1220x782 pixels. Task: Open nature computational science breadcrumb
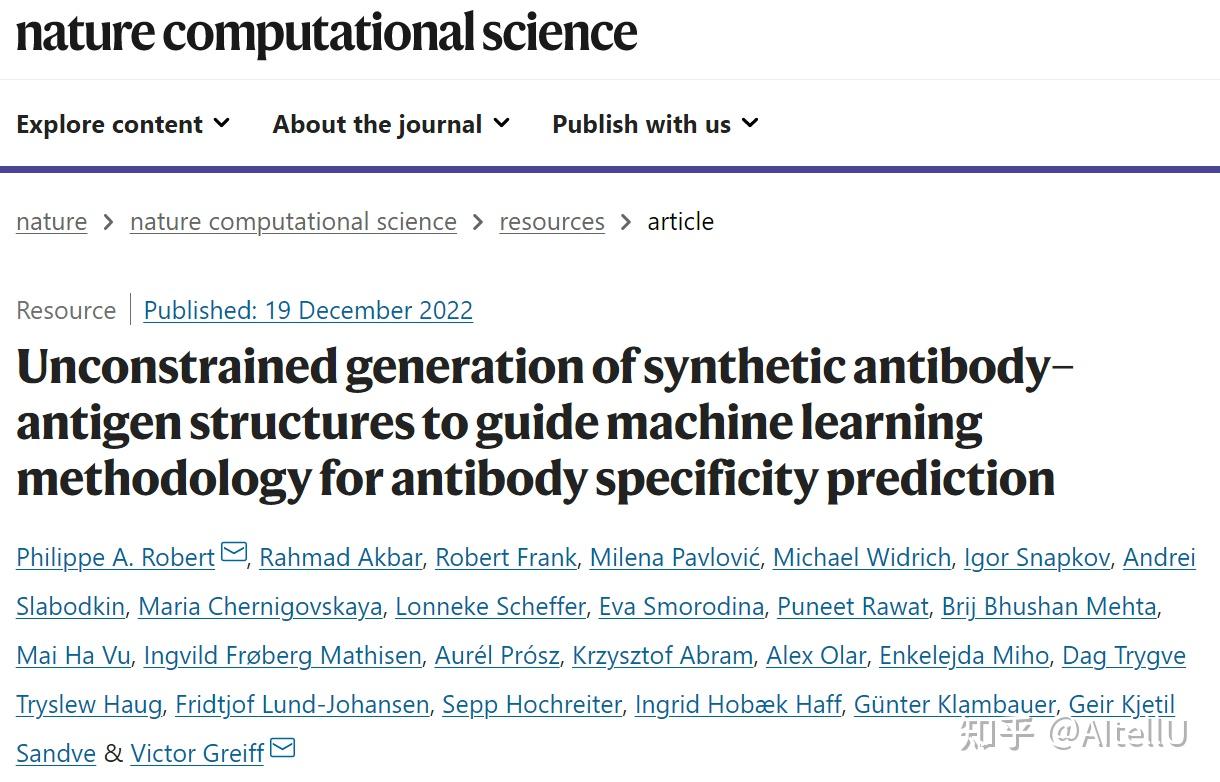pyautogui.click(x=293, y=221)
